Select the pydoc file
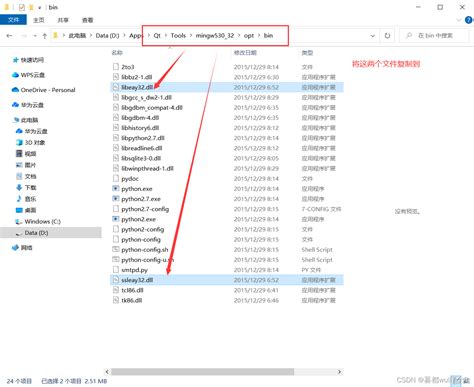474x387 pixels. [x=227, y=179]
